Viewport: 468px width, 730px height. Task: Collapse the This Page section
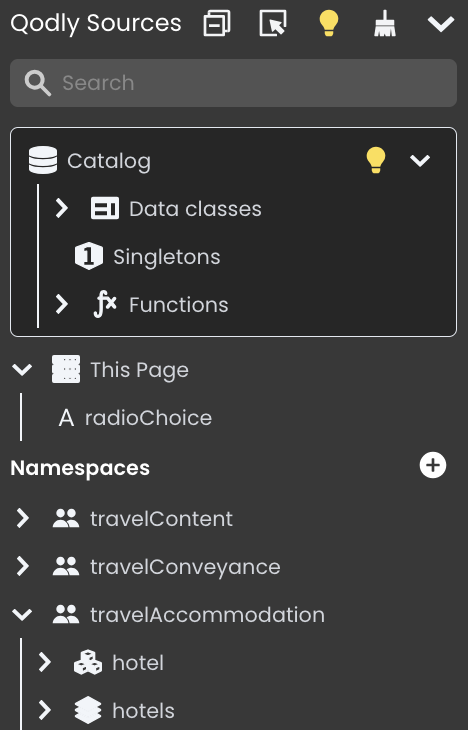(x=22, y=370)
